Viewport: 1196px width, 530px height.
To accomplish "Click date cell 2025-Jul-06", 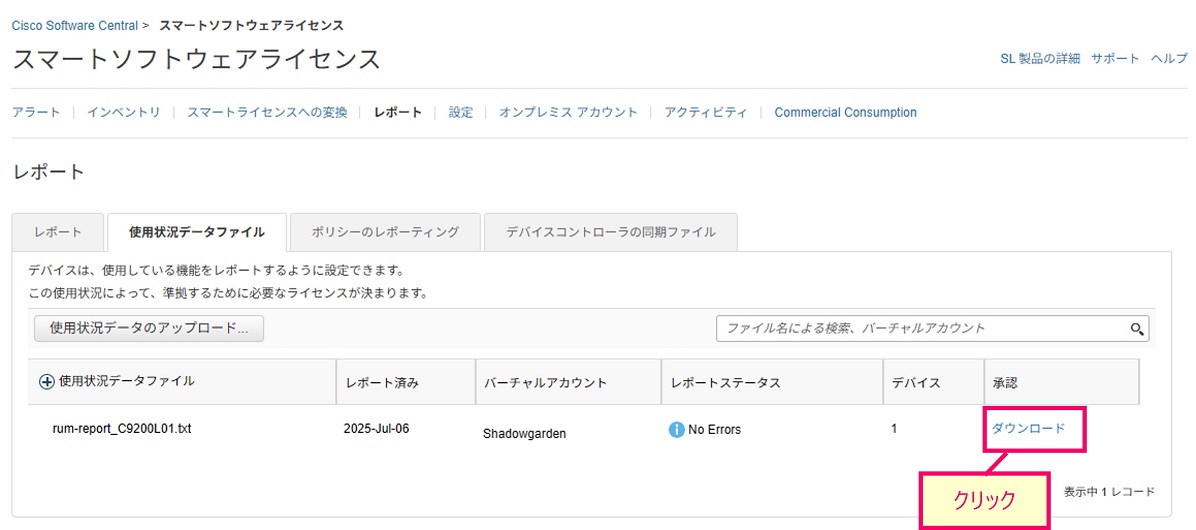I will (x=377, y=429).
